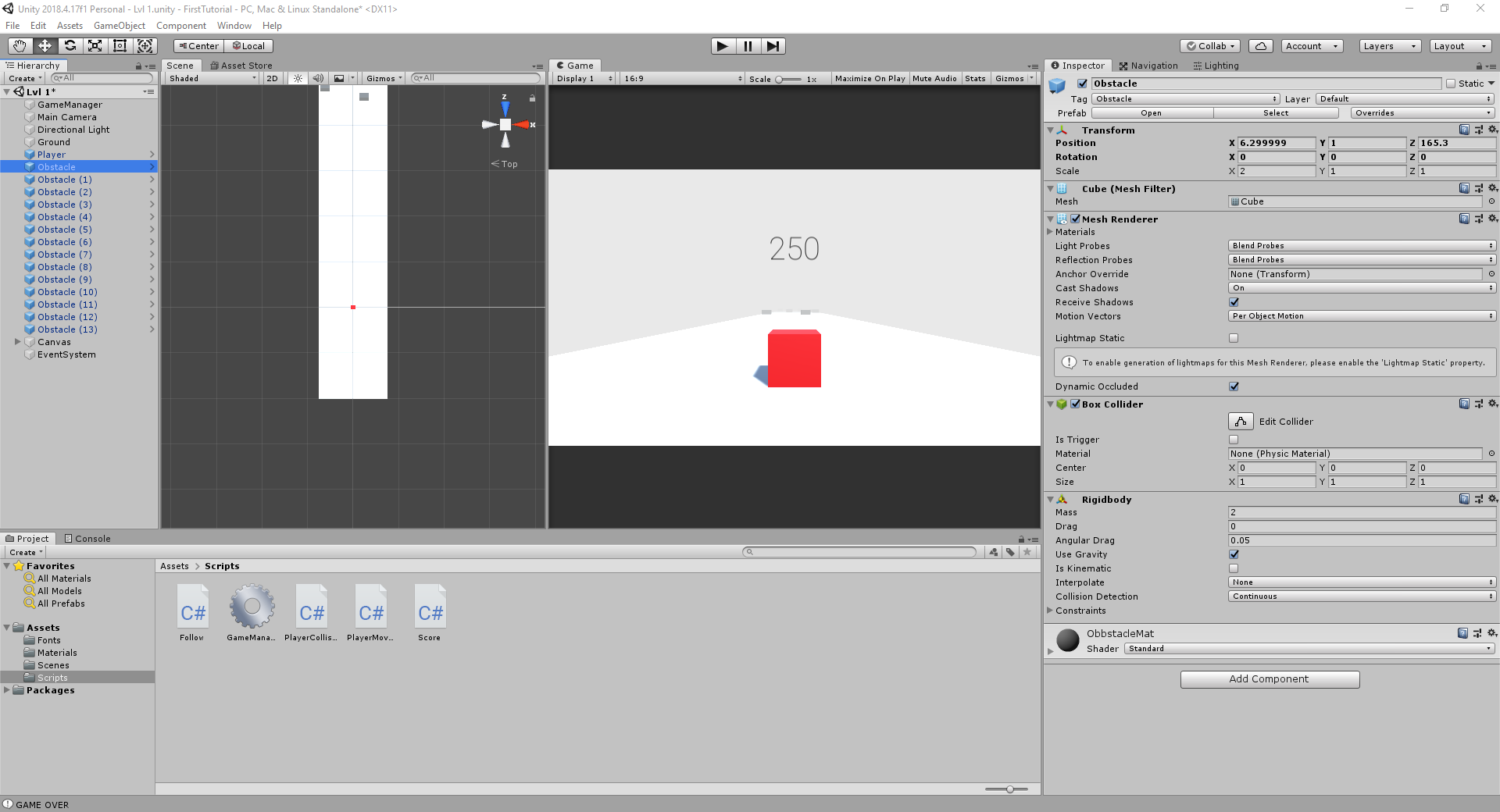The width and height of the screenshot is (1500, 812).
Task: Select the Score script
Action: [x=430, y=613]
